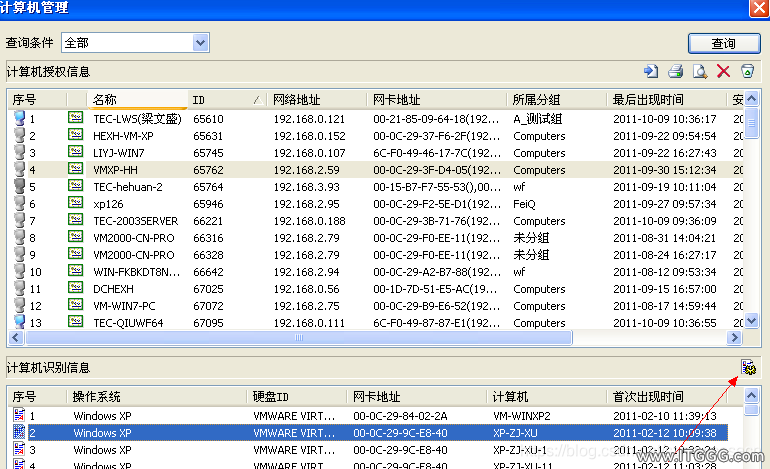Click computer icon of row 2 HEXH-VM-XP
770x469 pixels.
coord(20,136)
